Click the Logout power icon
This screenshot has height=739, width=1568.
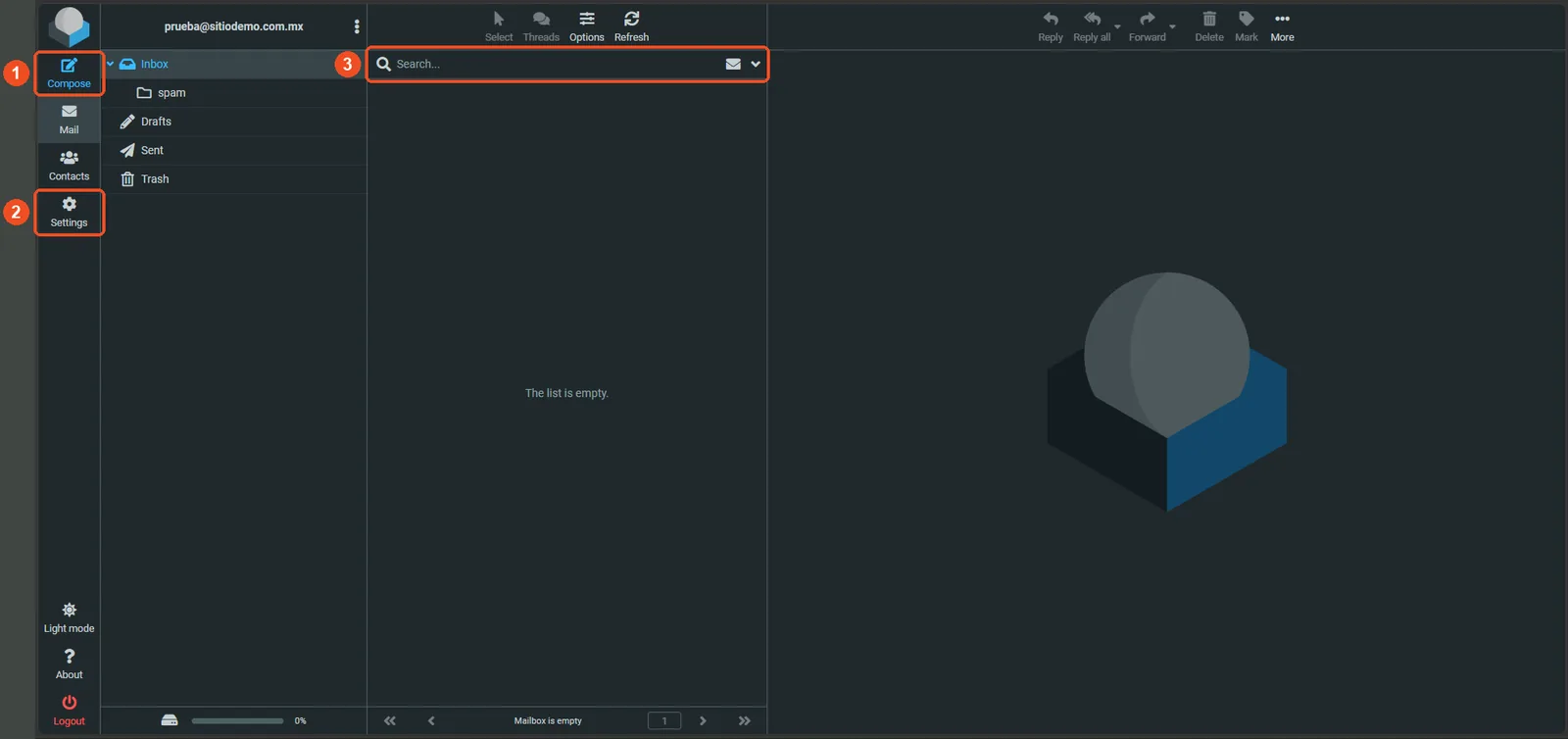pos(69,711)
